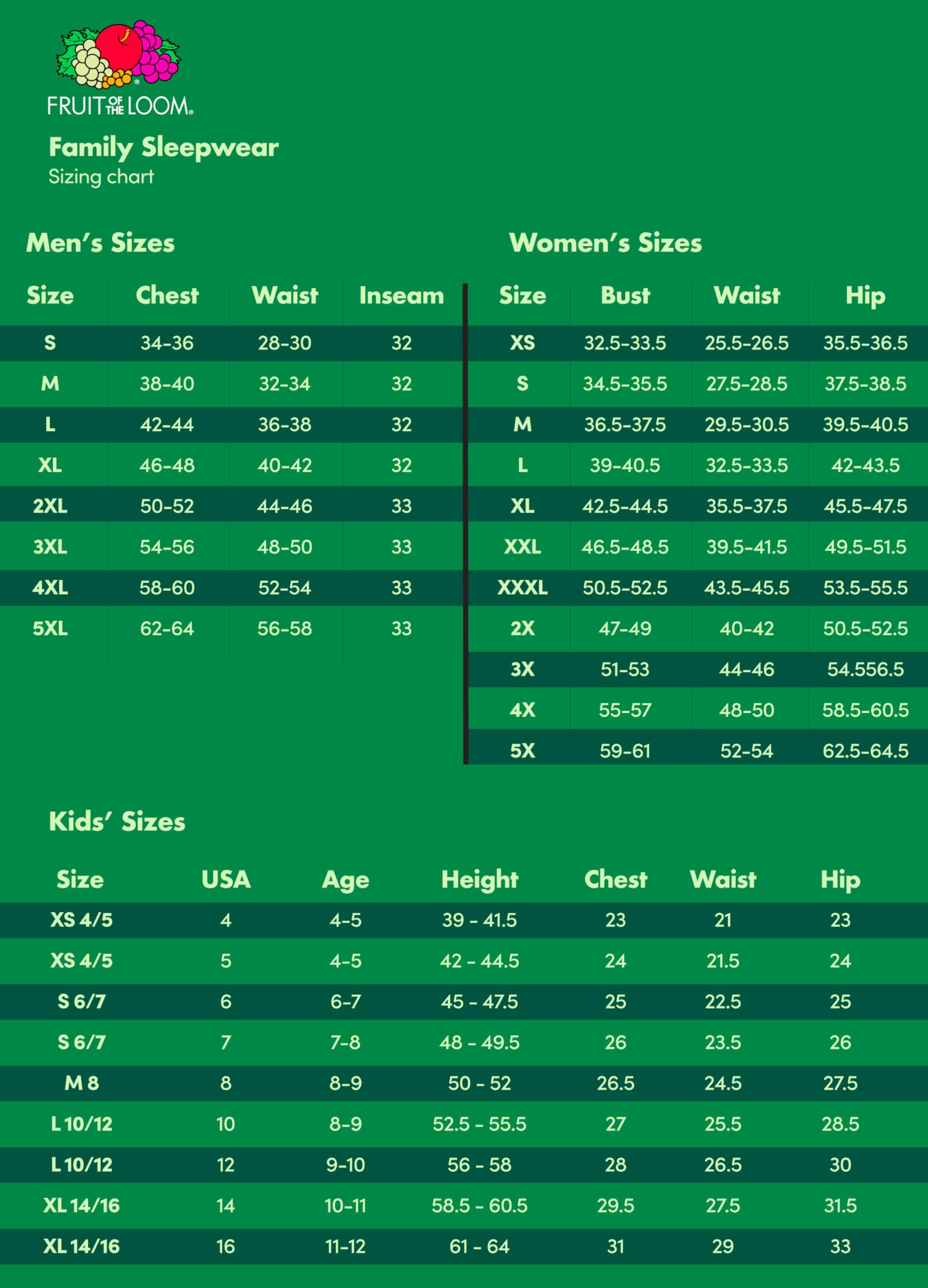Screen dimensions: 928x1288
Task: Select women's XS bust value 32.5-33.5
Action: [x=625, y=343]
